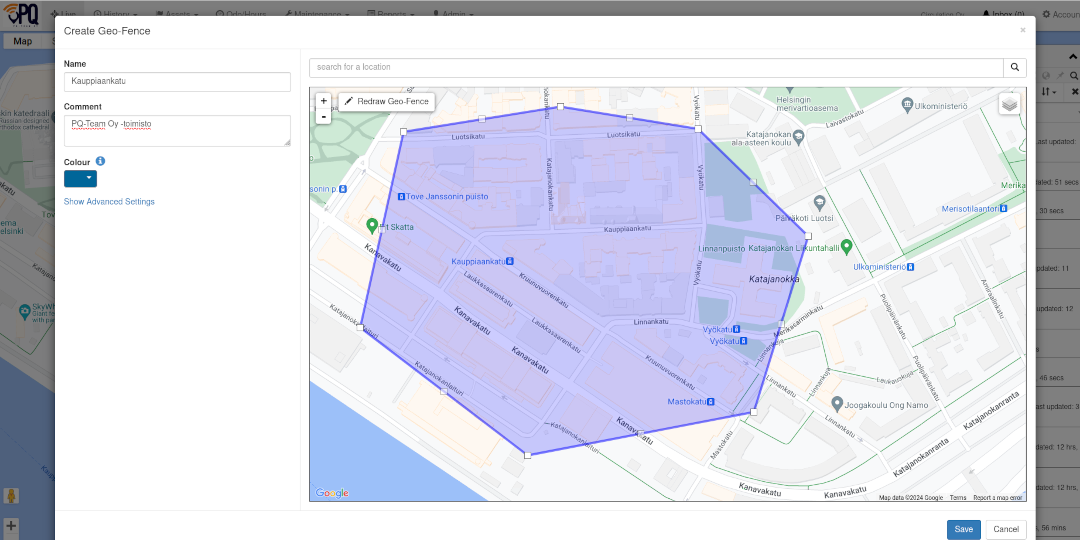Click the Katajanokan Liikuntahalli green pin
Image resolution: width=1080 pixels, height=540 pixels.
click(846, 245)
